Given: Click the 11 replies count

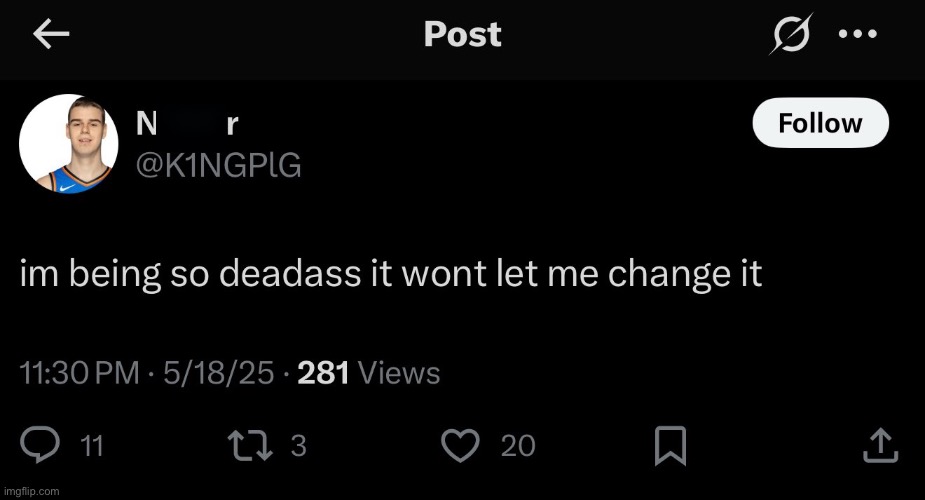Looking at the screenshot, I should click(91, 446).
